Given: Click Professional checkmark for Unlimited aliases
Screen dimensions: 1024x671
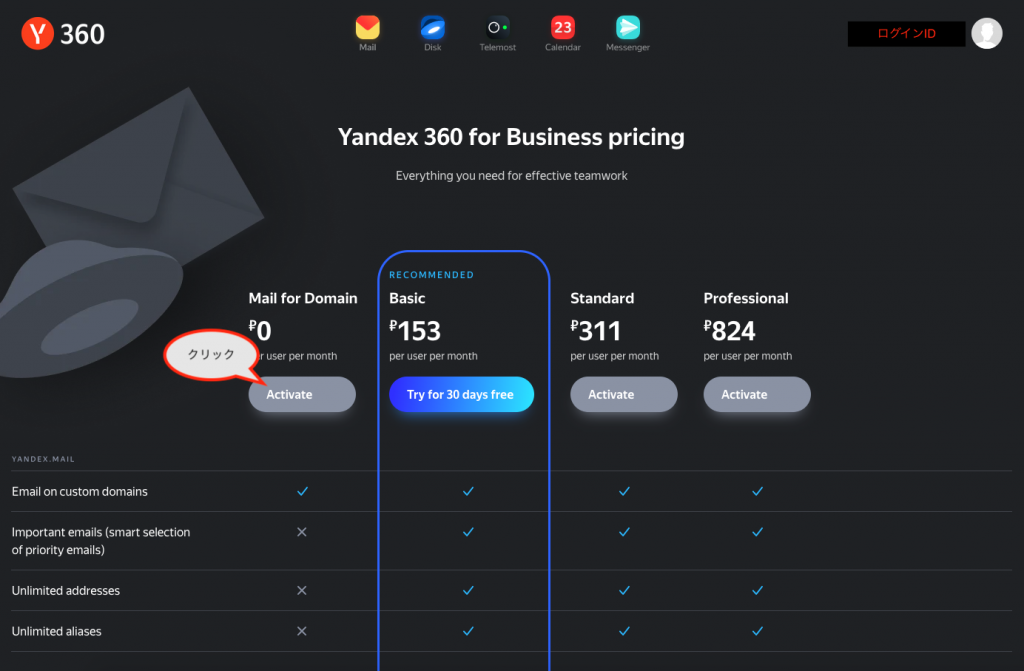Looking at the screenshot, I should tap(758, 631).
